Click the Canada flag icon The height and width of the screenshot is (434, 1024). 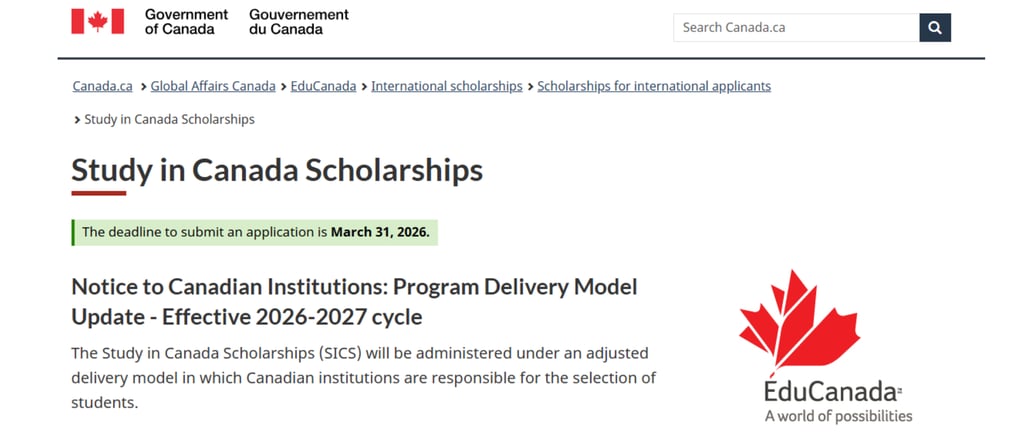pyautogui.click(x=97, y=21)
